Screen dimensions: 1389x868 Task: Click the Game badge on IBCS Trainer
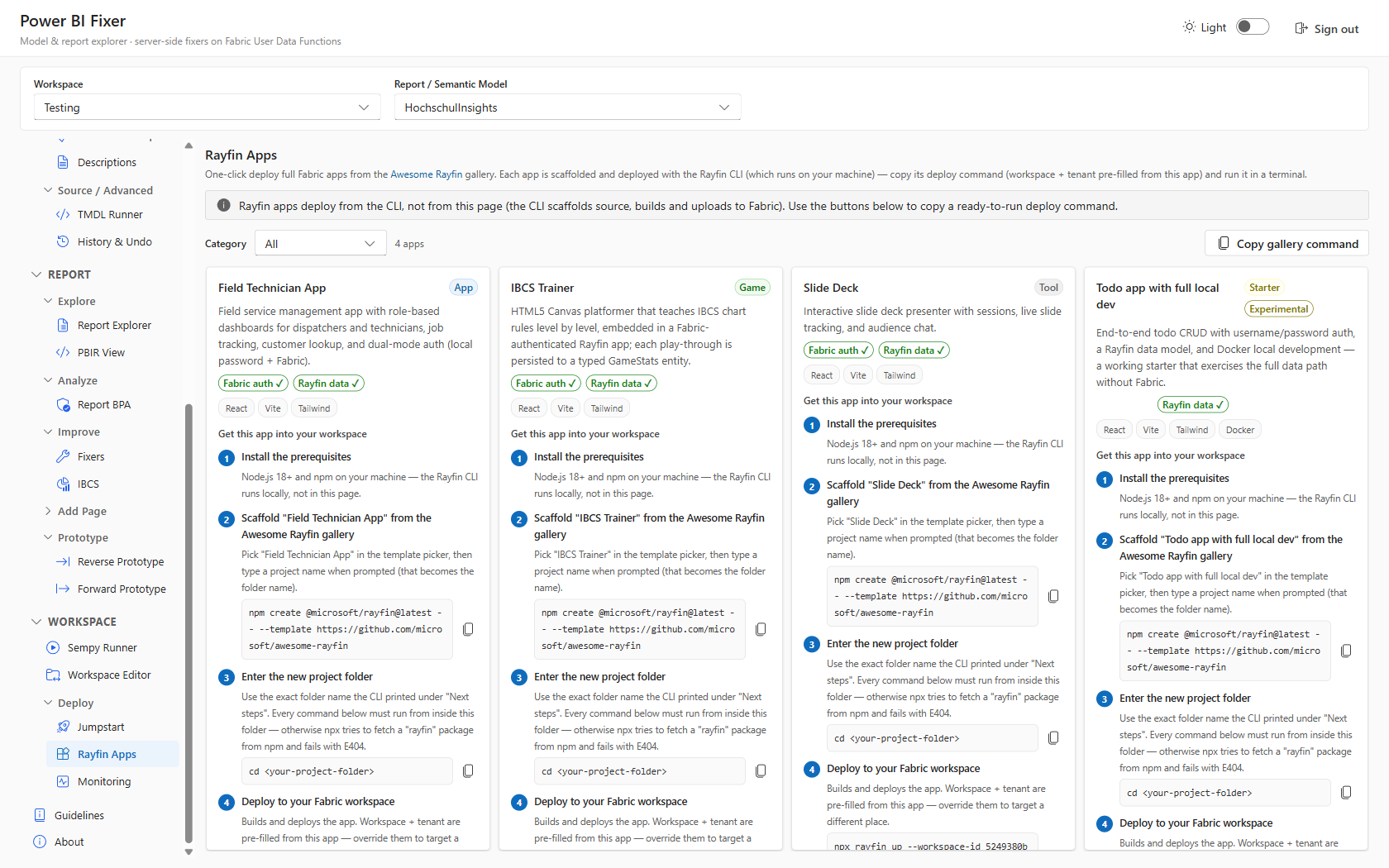coord(752,288)
